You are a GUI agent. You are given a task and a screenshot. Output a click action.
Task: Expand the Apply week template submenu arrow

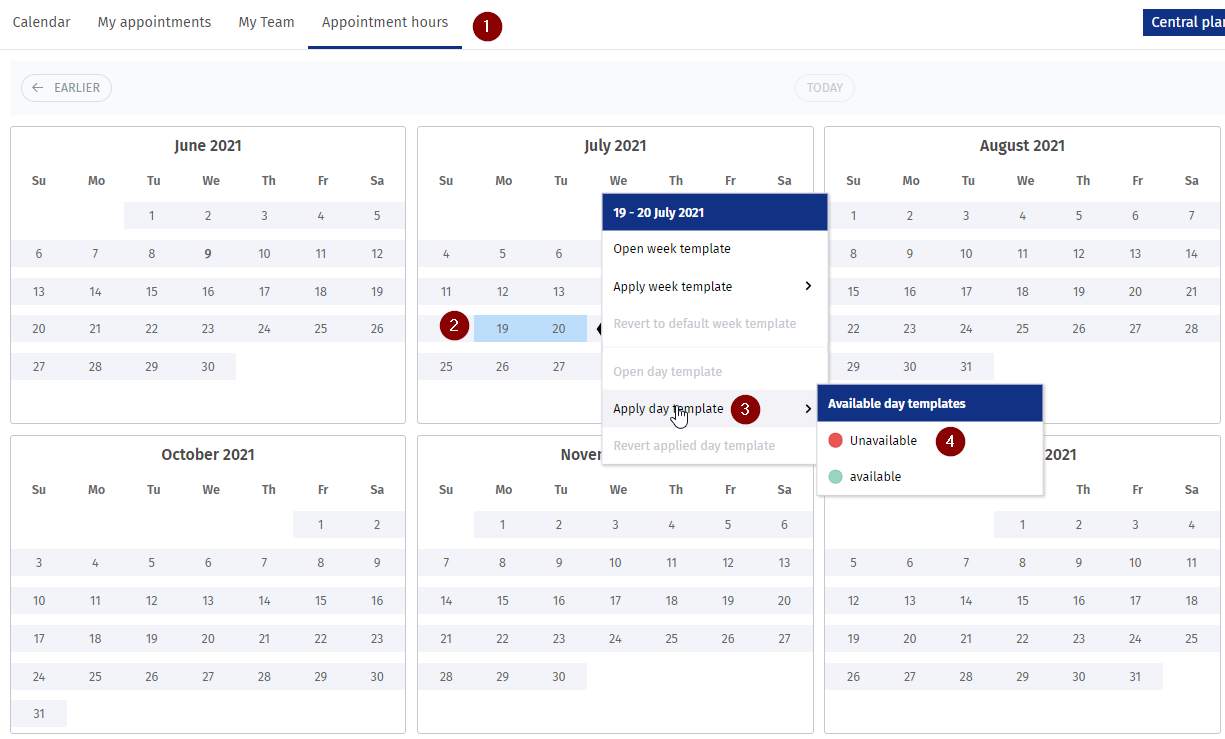[x=808, y=287]
